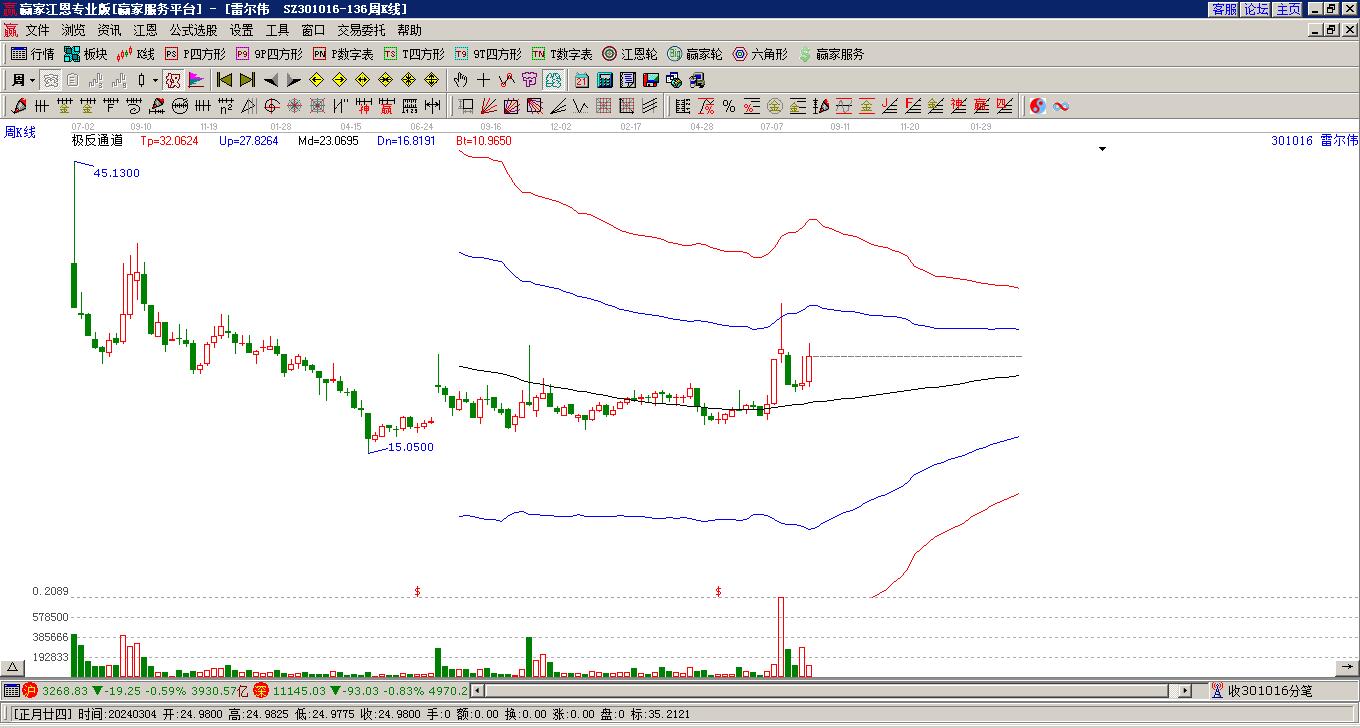Jump to the first bar icon
This screenshot has height=728, width=1360.
pos(225,80)
